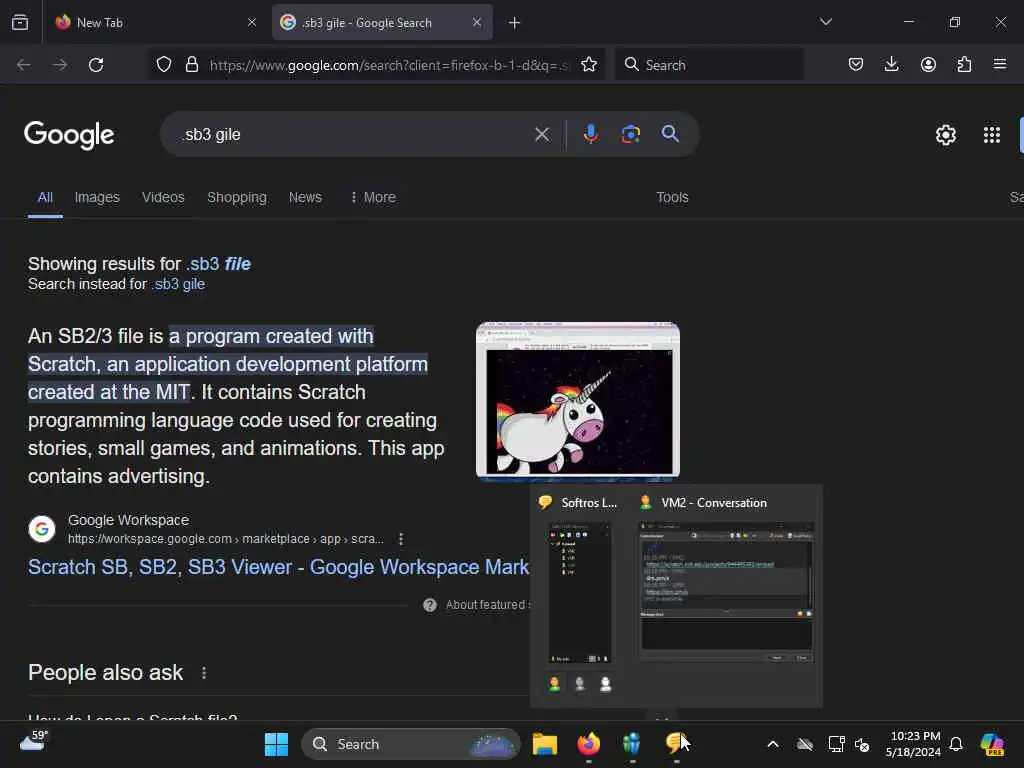Select the Softros LAN Messenger preview
This screenshot has width=1024, height=768.
[580, 594]
